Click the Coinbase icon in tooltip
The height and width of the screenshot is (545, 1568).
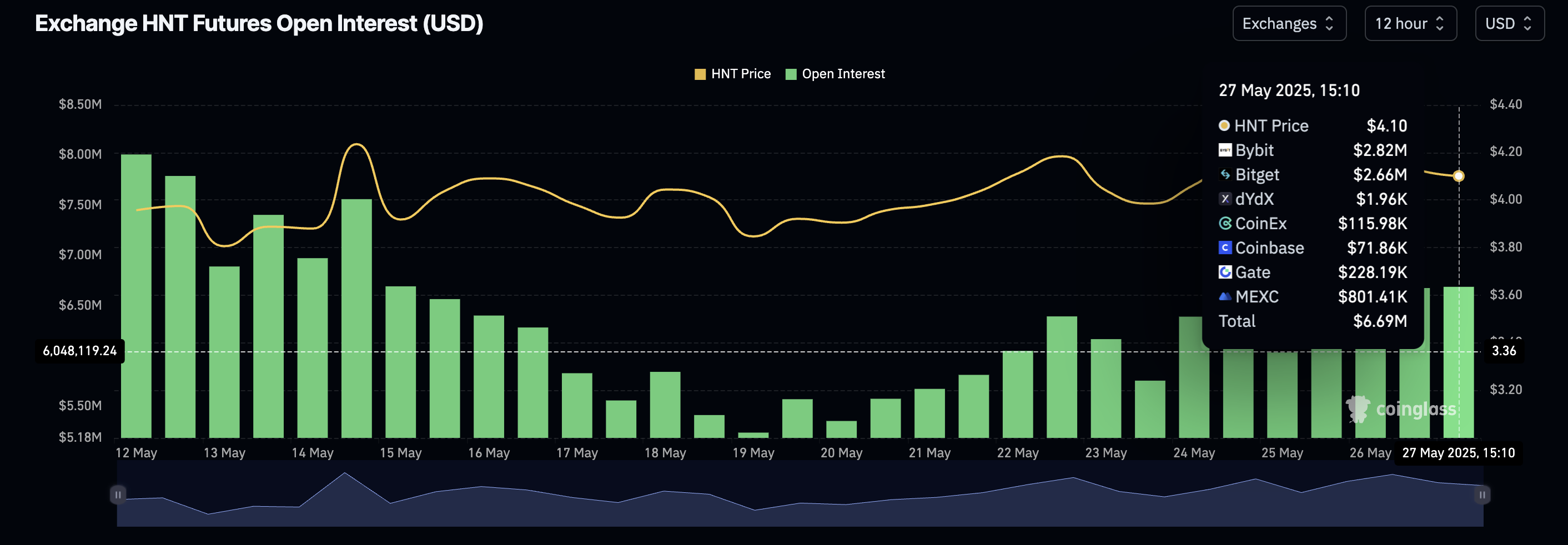1225,248
